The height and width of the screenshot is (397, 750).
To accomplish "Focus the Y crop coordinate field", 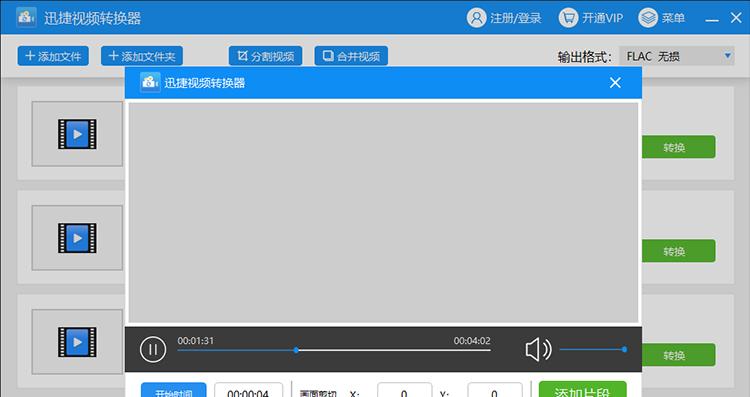I will tap(495, 390).
